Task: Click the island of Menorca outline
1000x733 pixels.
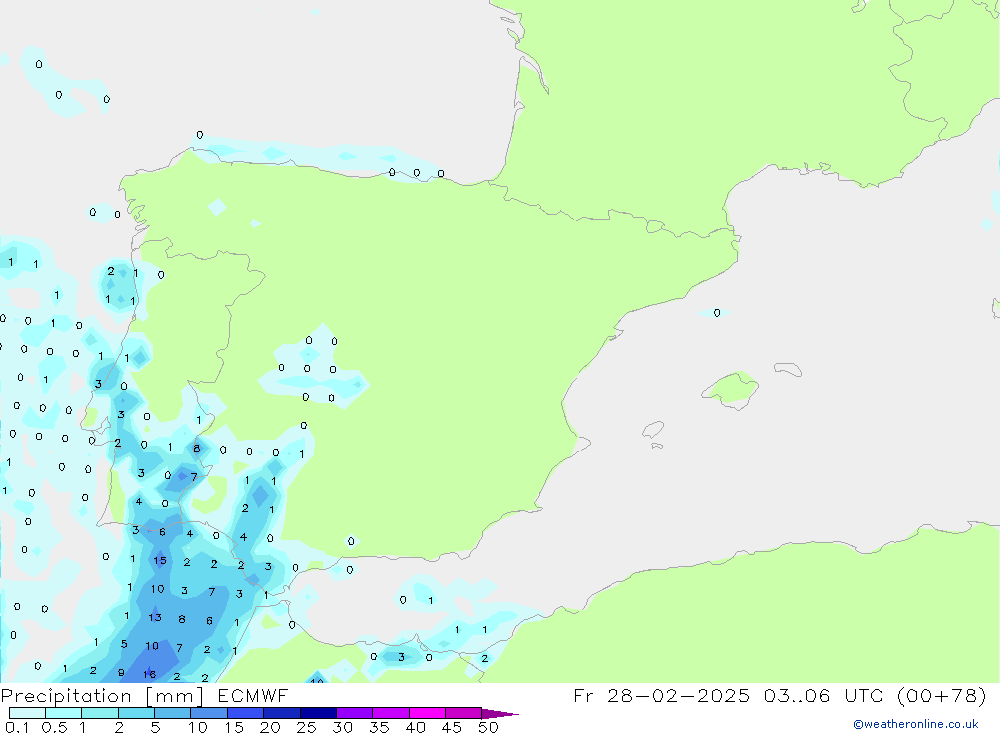Action: [788, 369]
